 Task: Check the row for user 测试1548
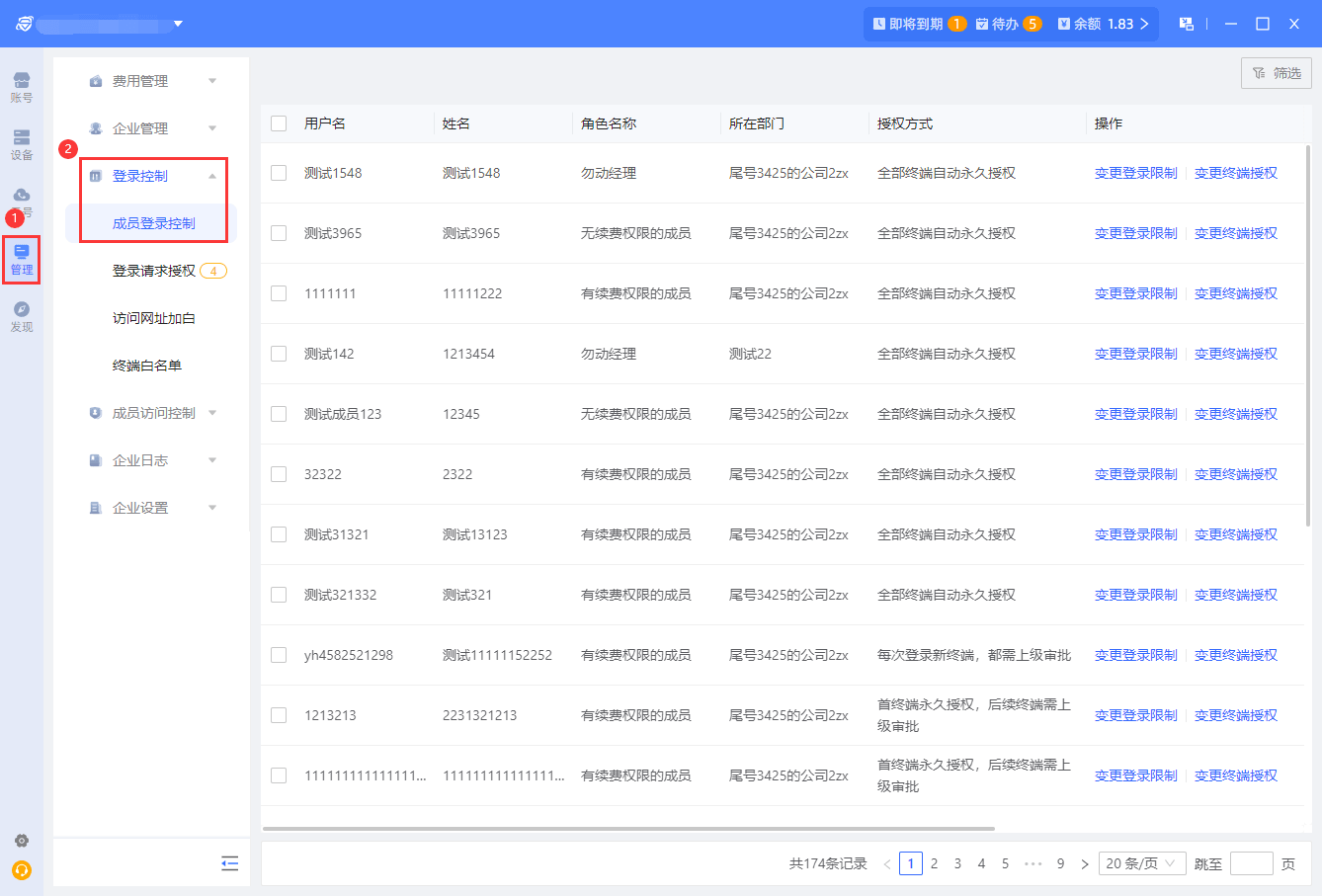[x=279, y=173]
